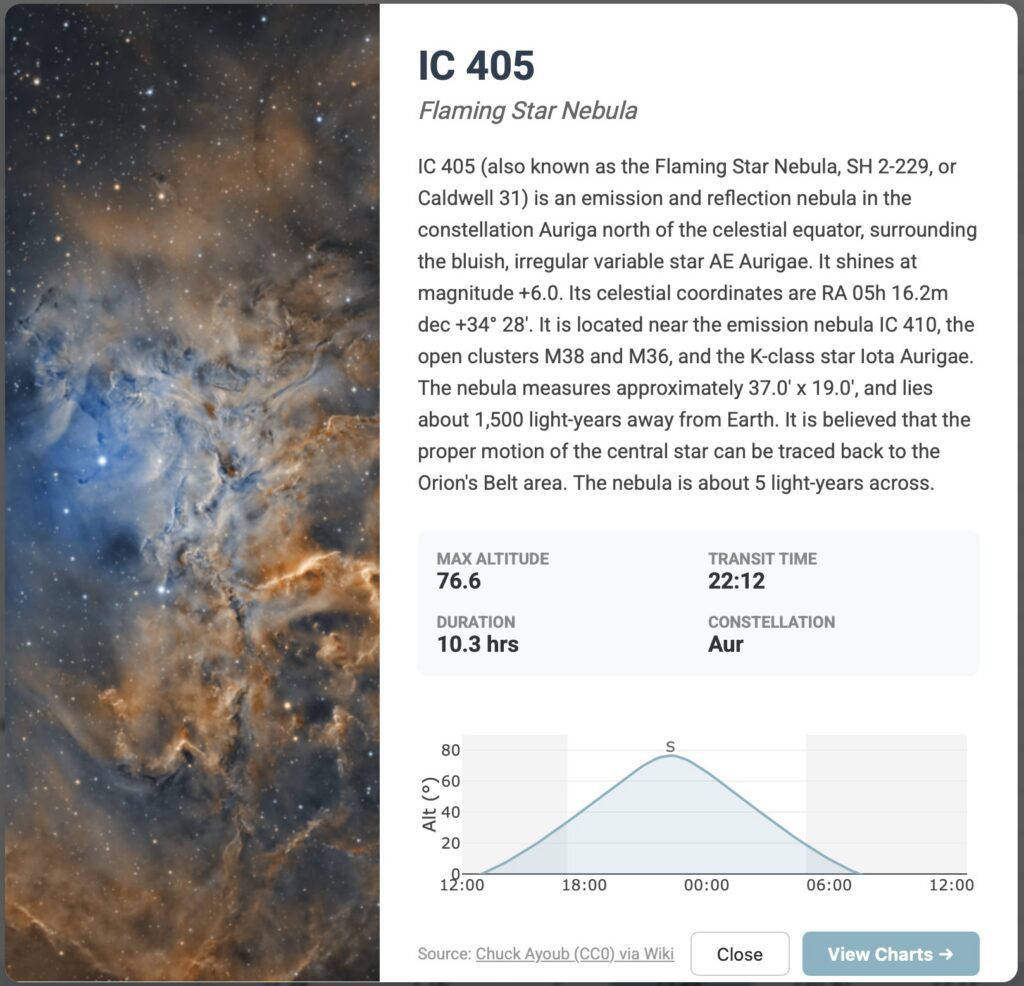Click the Flaming Star Nebula subtitle
1024x986 pixels.
click(x=528, y=111)
